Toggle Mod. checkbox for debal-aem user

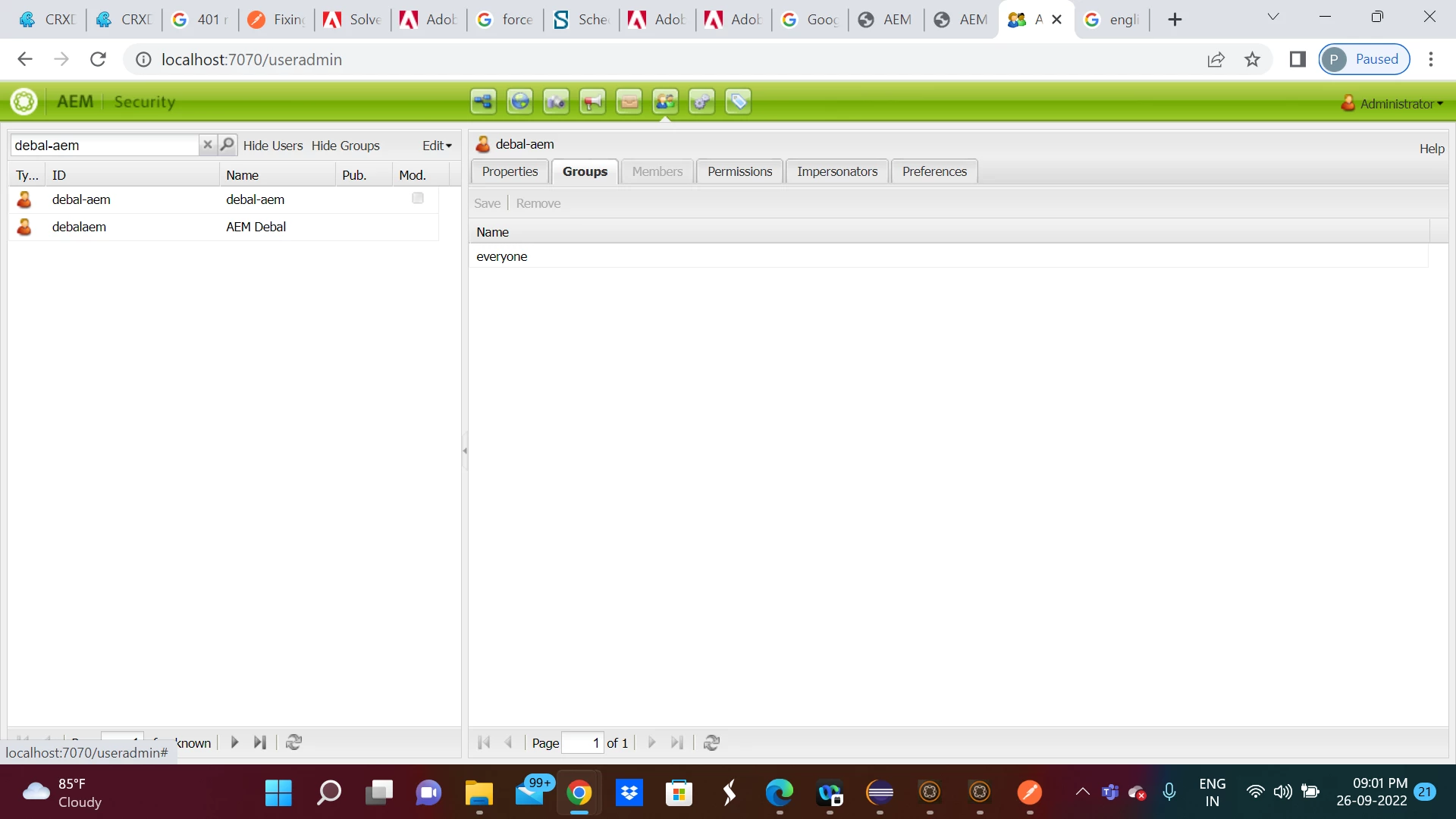[x=418, y=199]
